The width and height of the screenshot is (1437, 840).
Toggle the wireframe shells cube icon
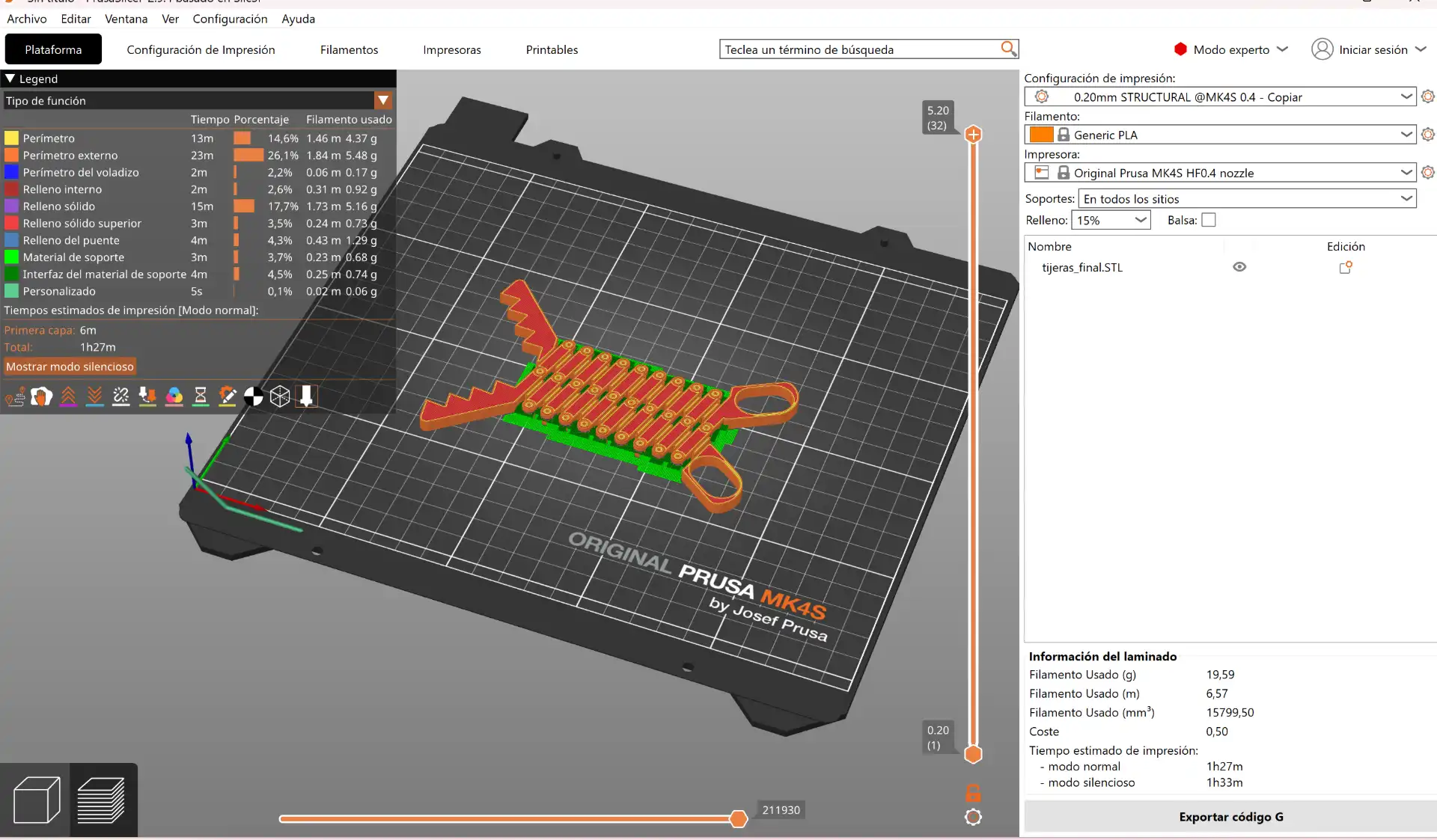point(280,396)
